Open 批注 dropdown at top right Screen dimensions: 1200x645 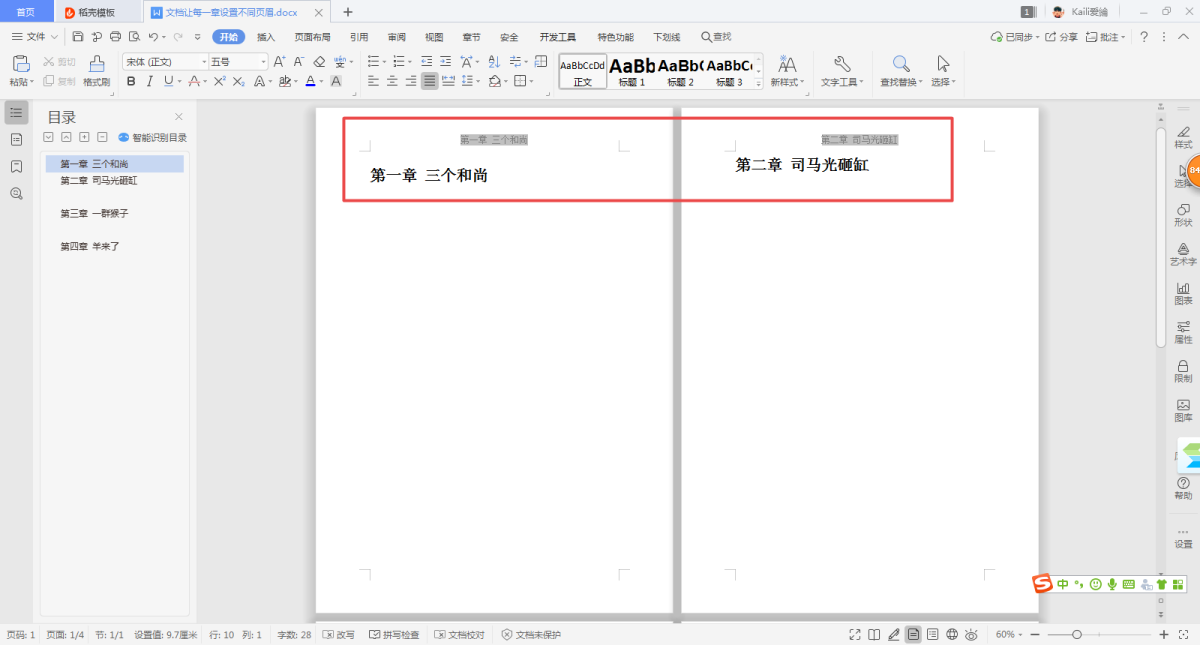click(x=1107, y=37)
